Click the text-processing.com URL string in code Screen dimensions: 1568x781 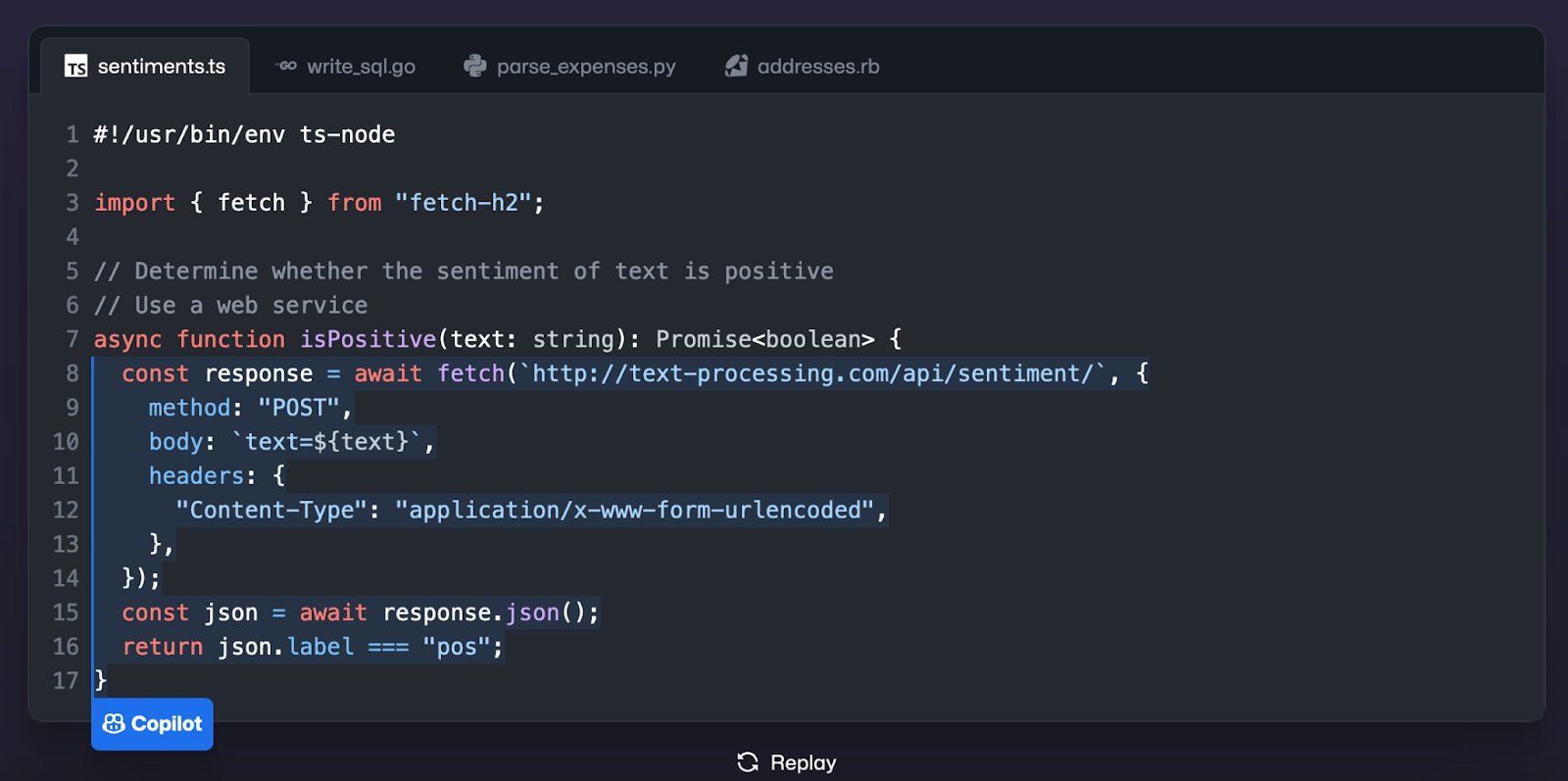point(811,373)
